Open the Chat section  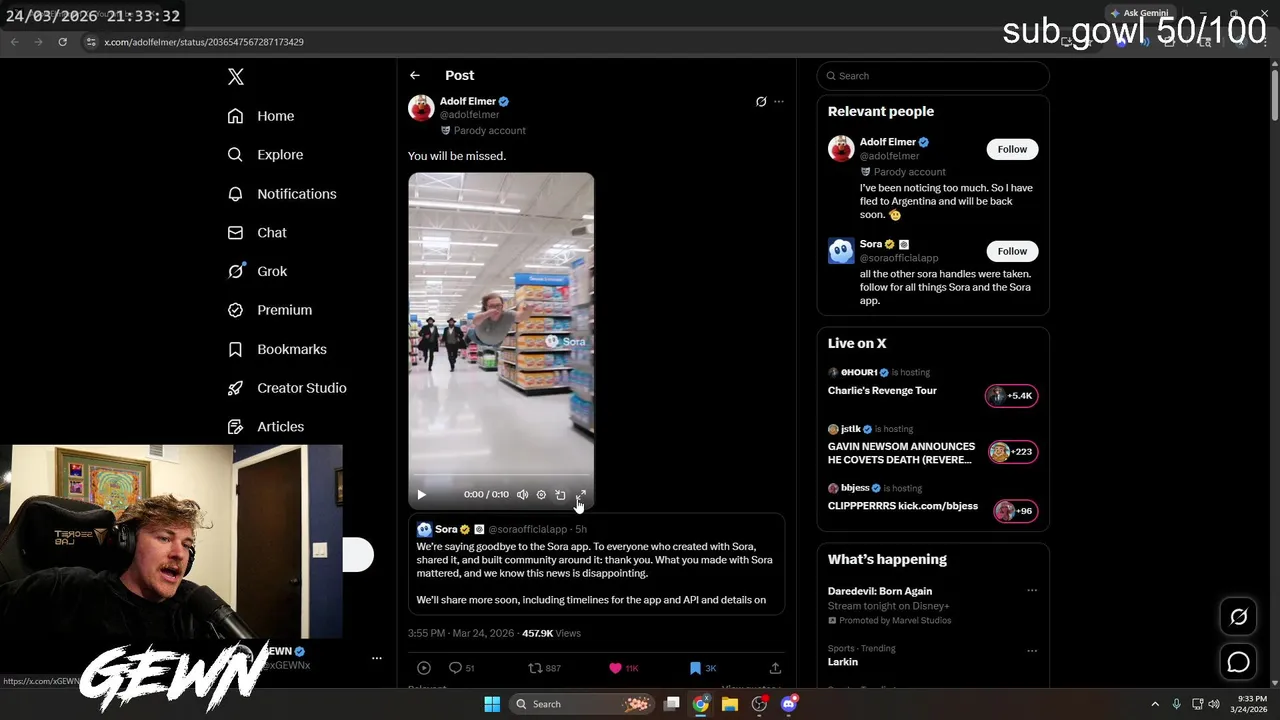click(x=256, y=232)
